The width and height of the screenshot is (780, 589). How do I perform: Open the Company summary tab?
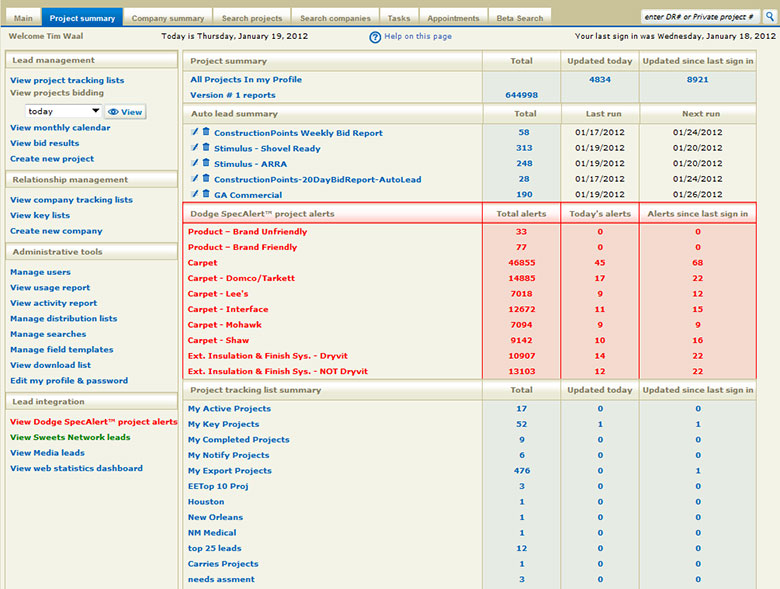pos(168,18)
